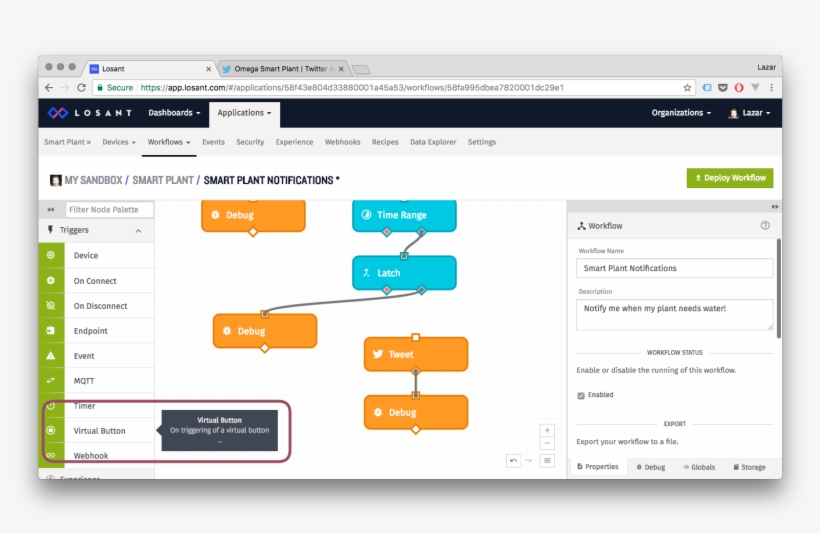This screenshot has height=534, width=820.
Task: Collapse the Triggers section
Action: 138,231
